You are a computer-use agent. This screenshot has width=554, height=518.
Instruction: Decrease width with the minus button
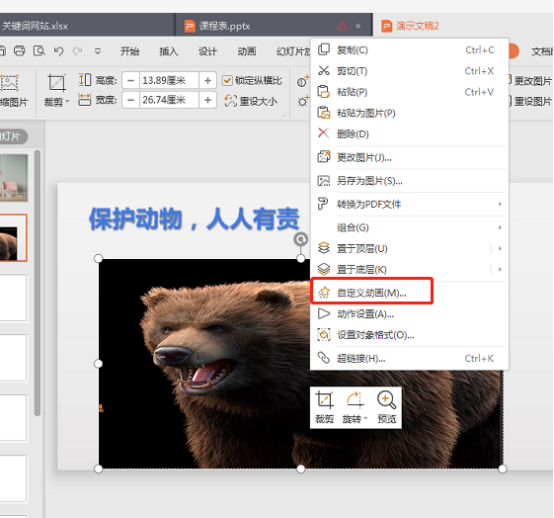click(131, 100)
